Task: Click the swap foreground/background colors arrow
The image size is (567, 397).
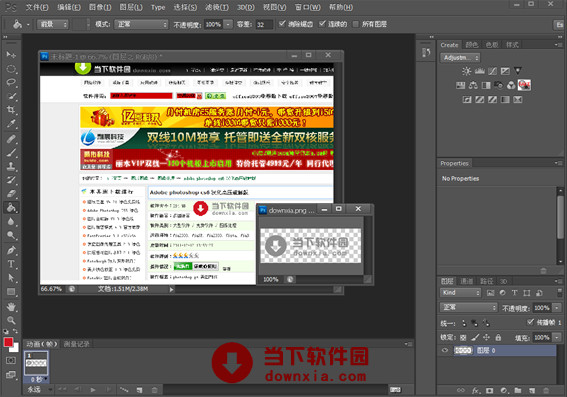Action: click(15, 331)
